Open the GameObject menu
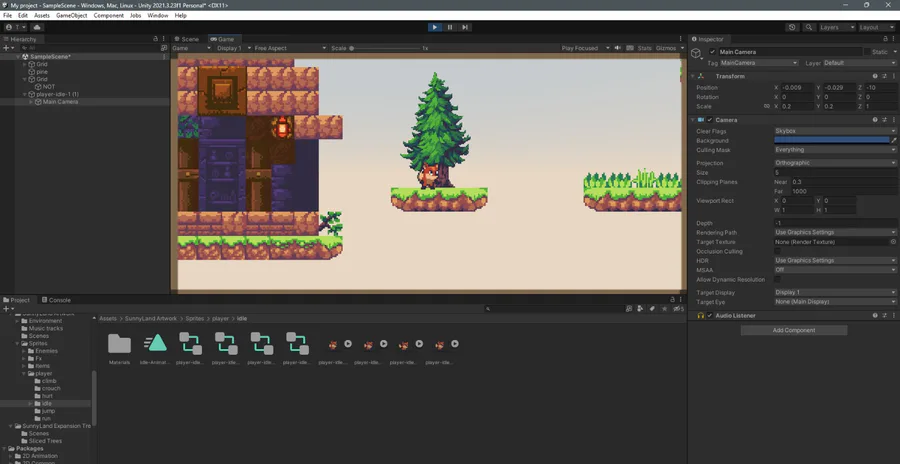Viewport: 900px width, 464px height. click(x=72, y=16)
